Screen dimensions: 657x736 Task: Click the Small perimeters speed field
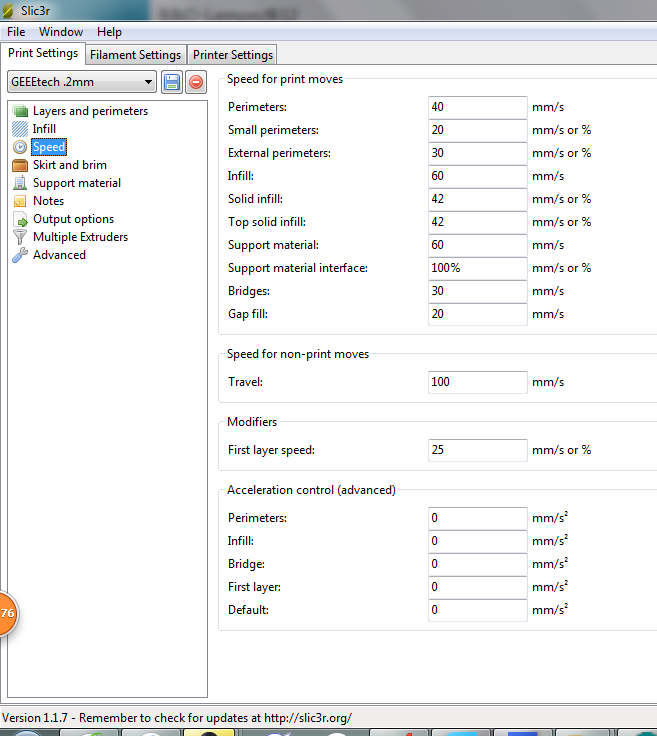coord(478,130)
